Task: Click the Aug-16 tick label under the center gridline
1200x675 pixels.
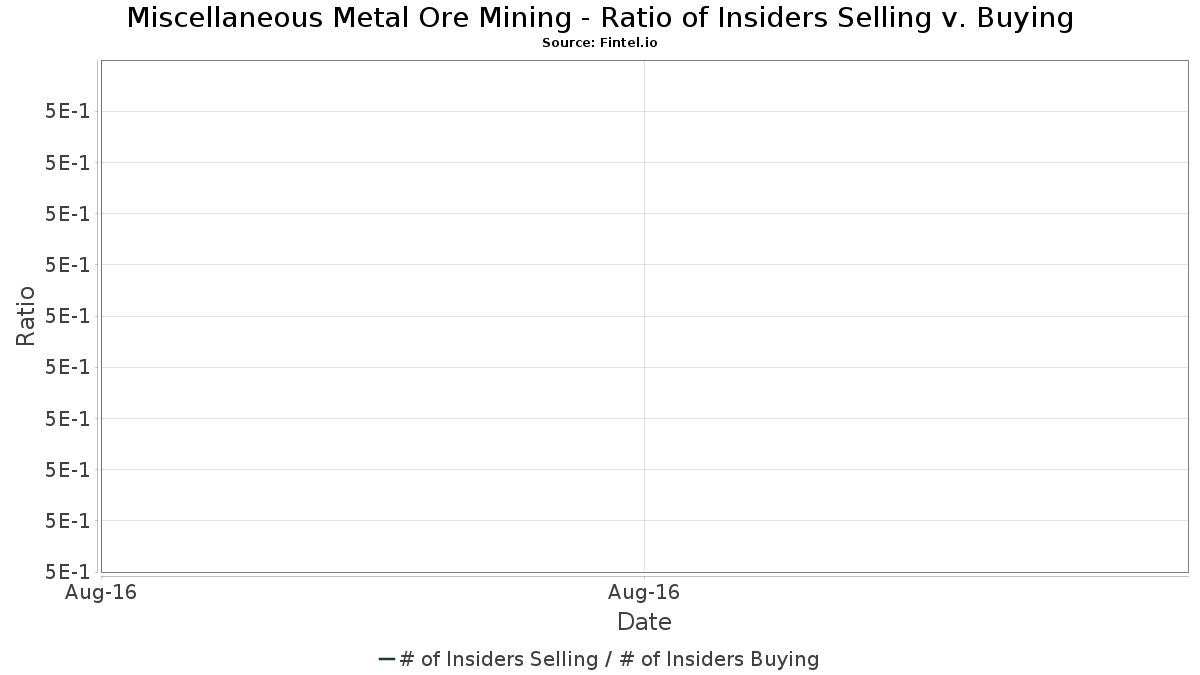Action: (644, 592)
